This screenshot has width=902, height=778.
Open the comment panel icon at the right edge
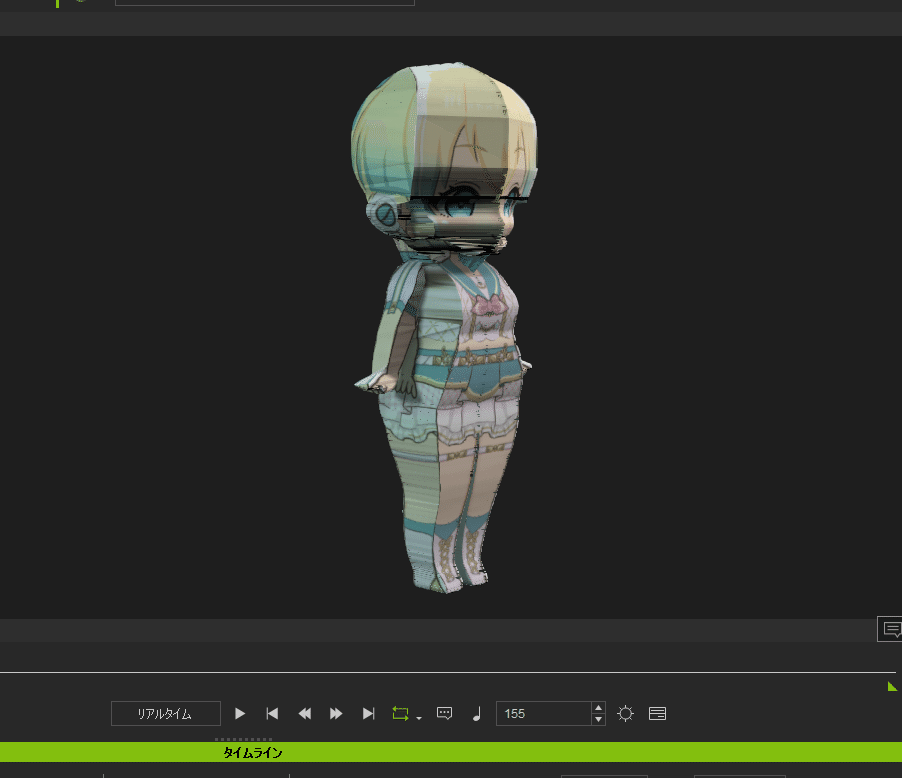(891, 628)
